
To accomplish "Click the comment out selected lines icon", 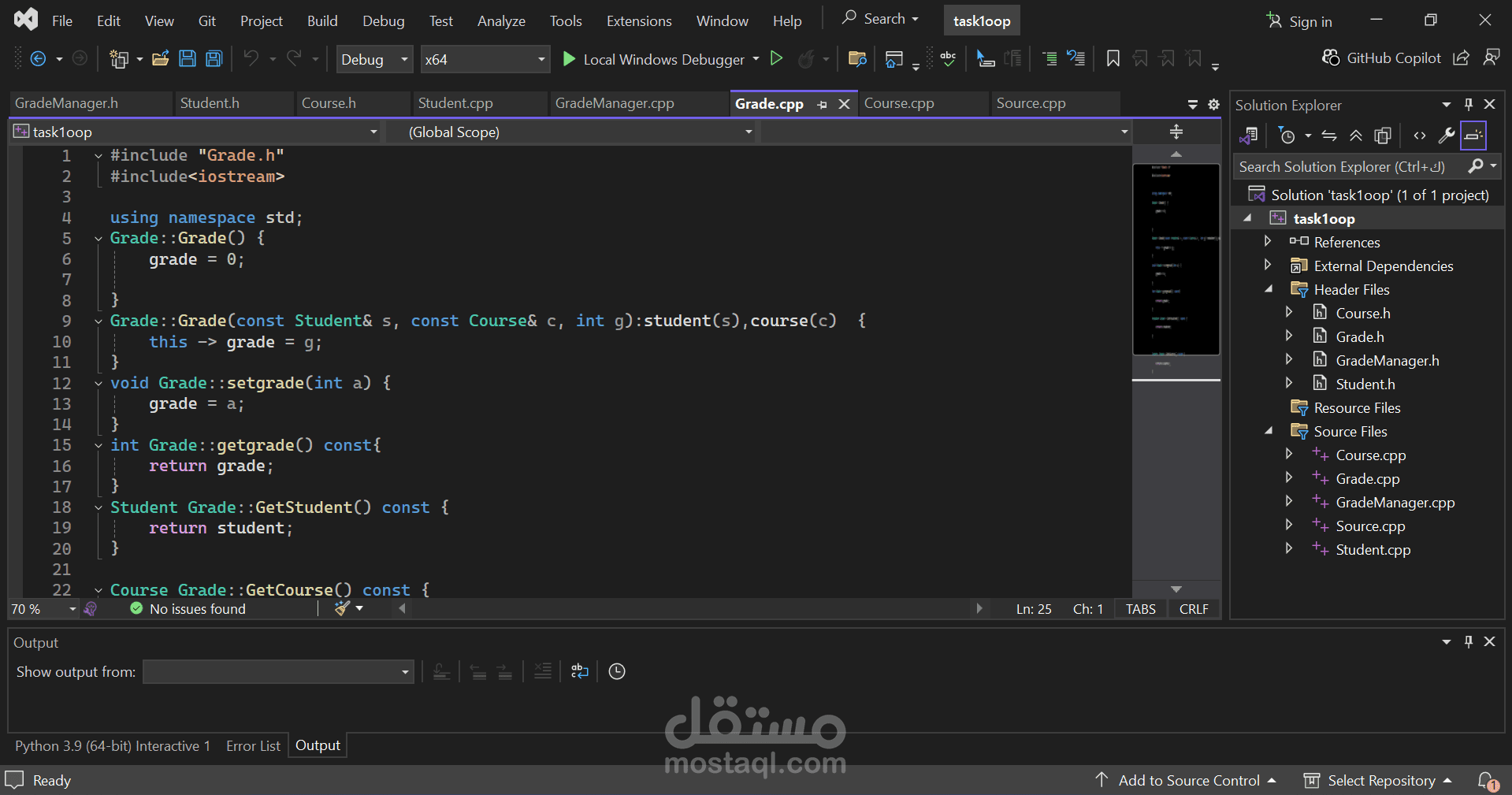I will pyautogui.click(x=1049, y=59).
